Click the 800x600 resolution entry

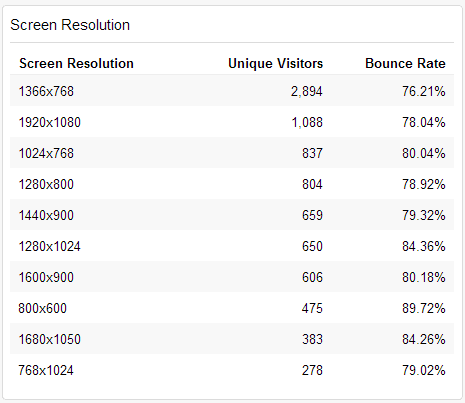pyautogui.click(x=43, y=308)
